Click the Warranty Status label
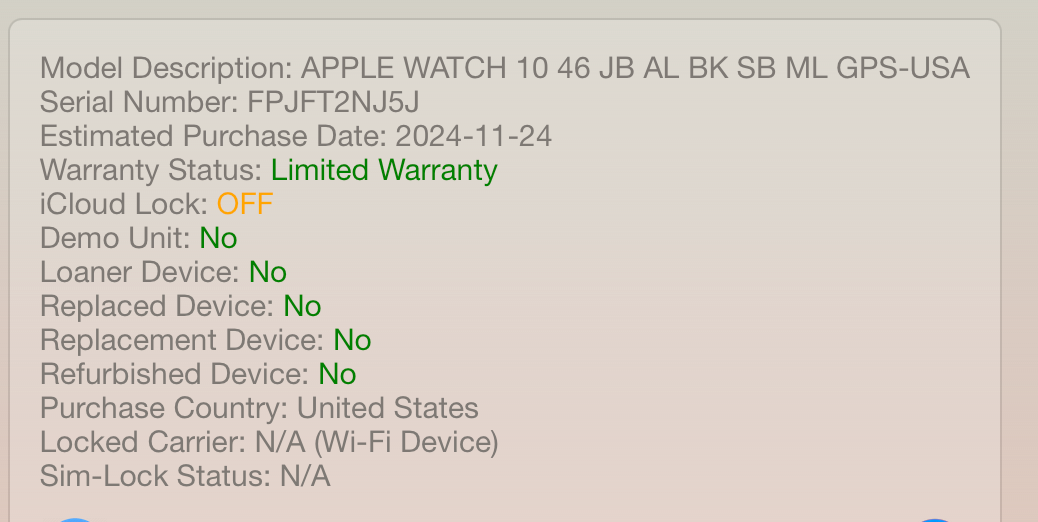The width and height of the screenshot is (1038, 522). point(152,170)
